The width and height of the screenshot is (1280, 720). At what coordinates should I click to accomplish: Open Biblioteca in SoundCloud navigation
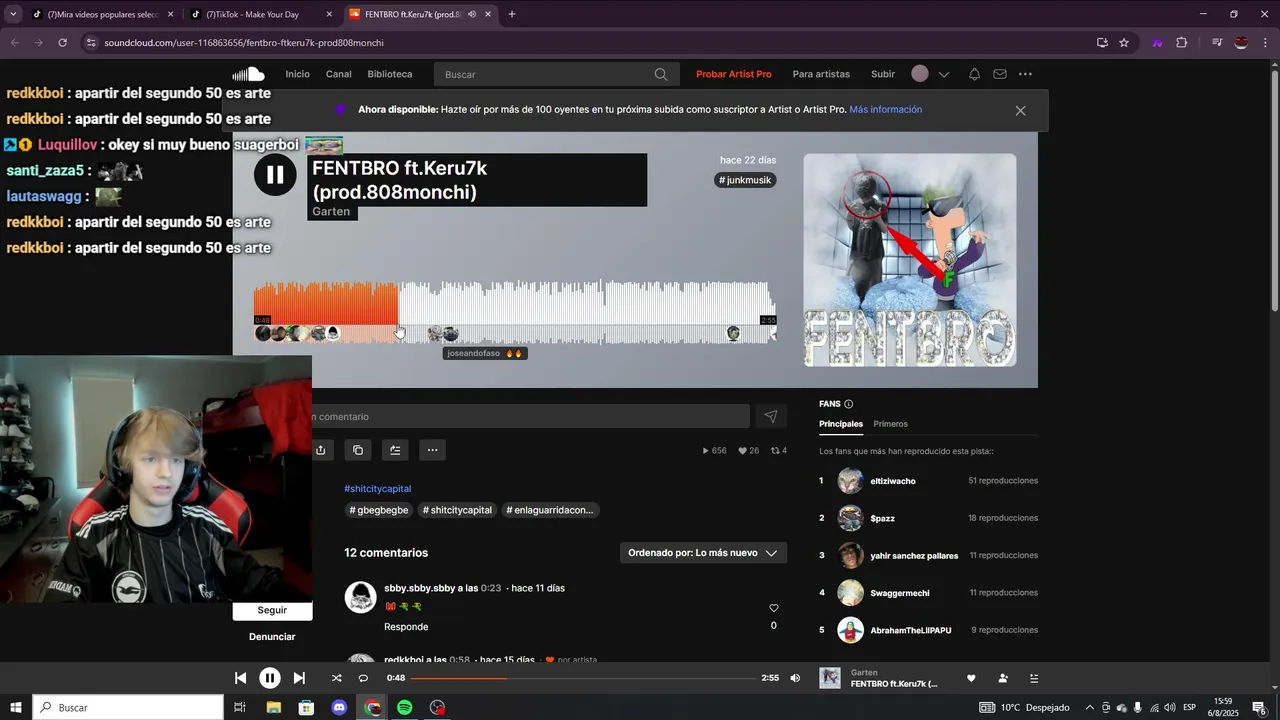click(389, 74)
